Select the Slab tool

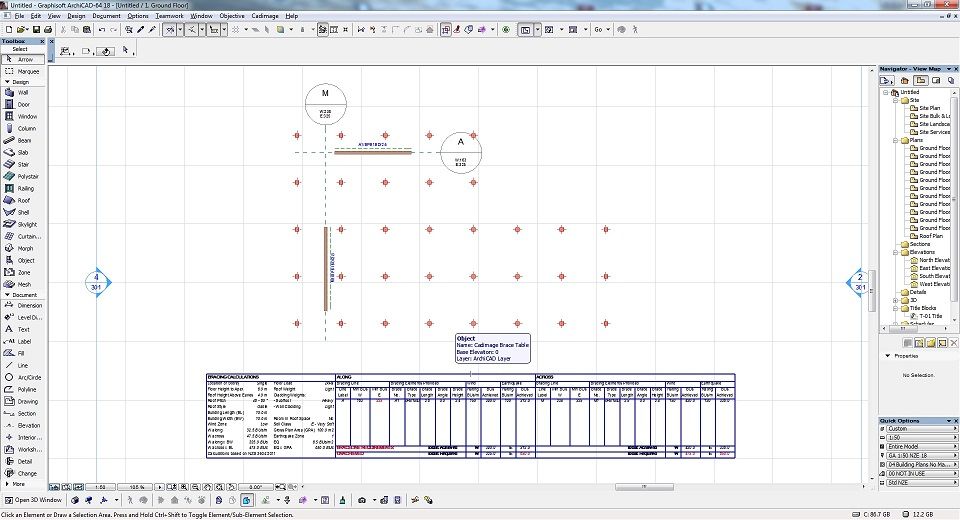pyautogui.click(x=23, y=153)
